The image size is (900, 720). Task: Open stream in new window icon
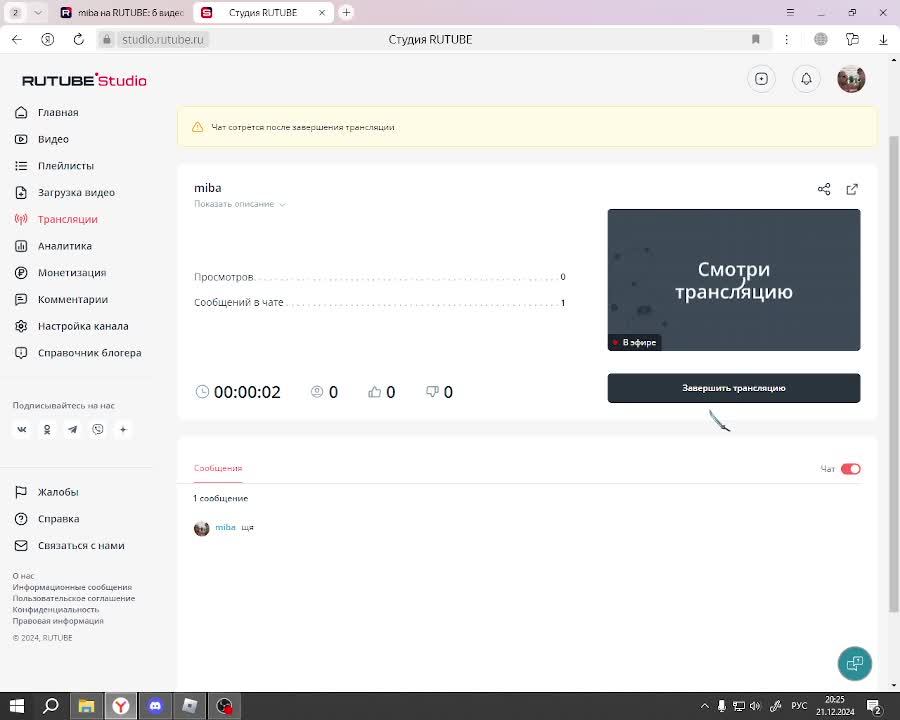point(852,189)
